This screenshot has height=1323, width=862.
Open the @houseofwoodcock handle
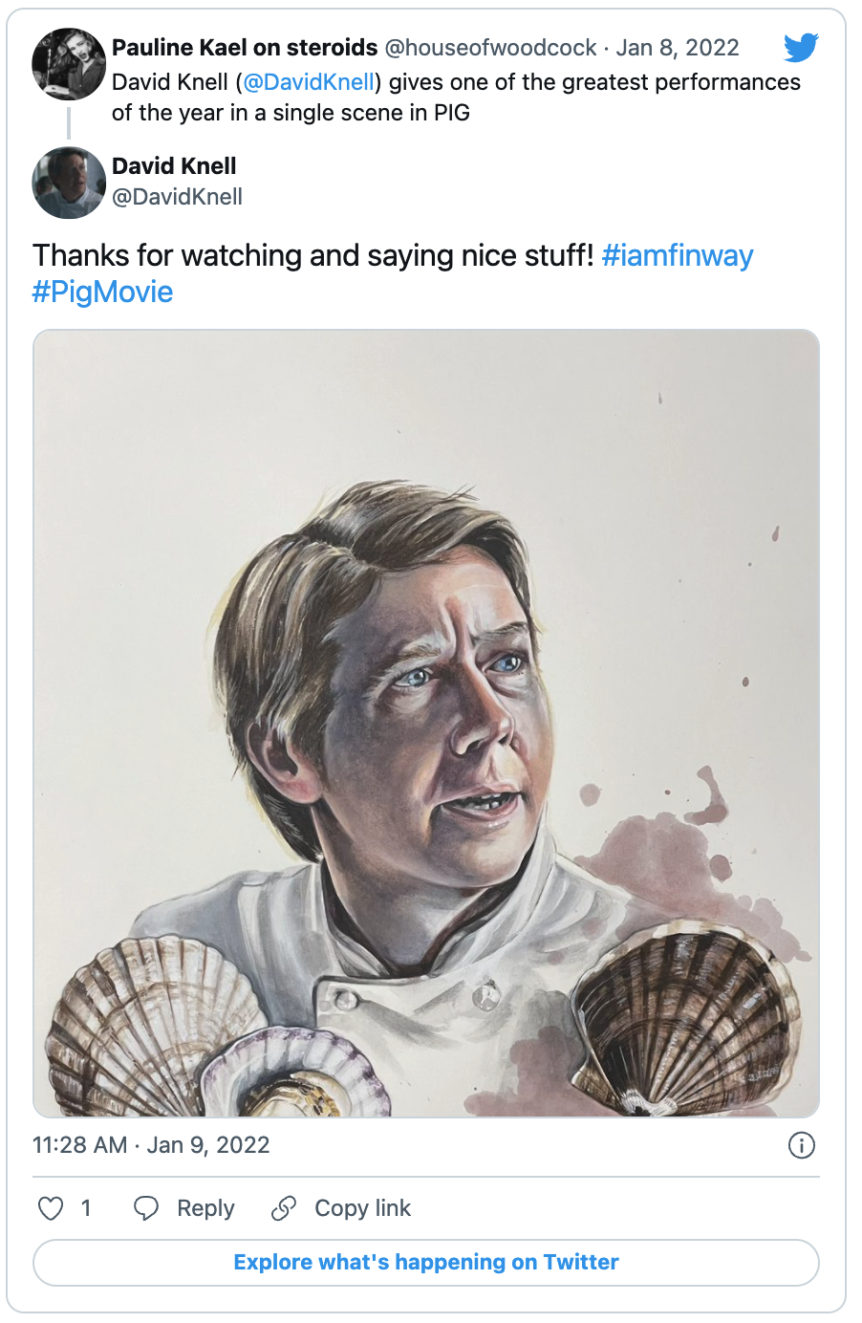click(x=491, y=48)
